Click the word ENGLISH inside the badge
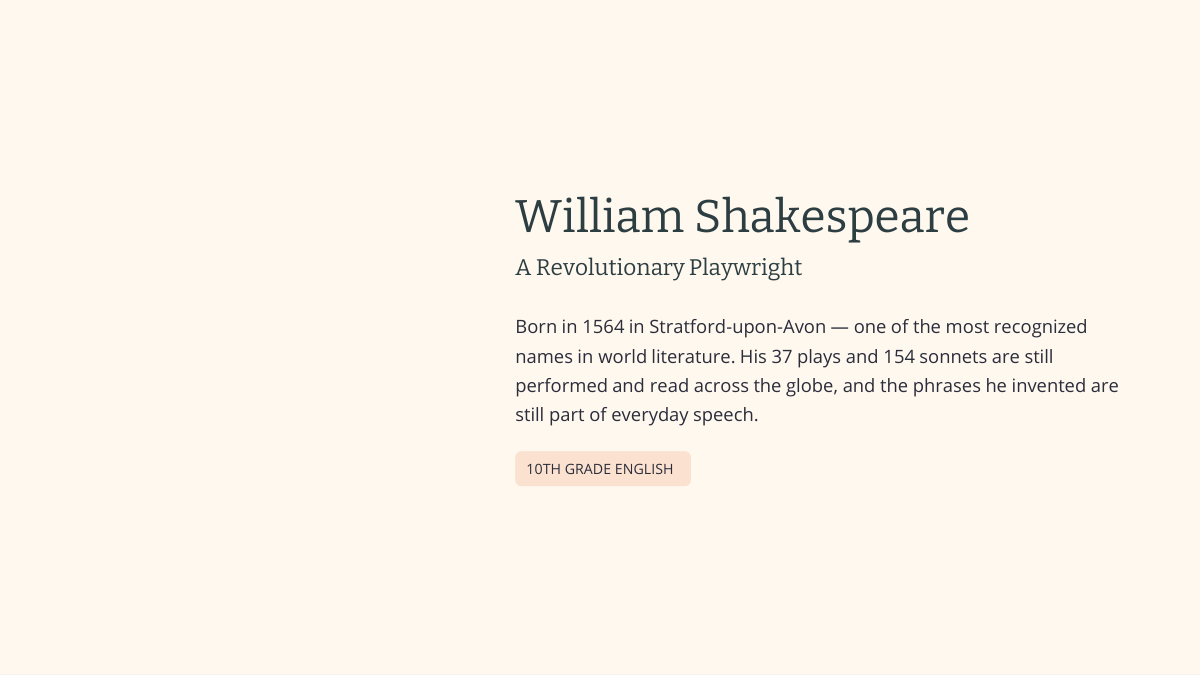This screenshot has height=675, width=1200. coord(644,469)
